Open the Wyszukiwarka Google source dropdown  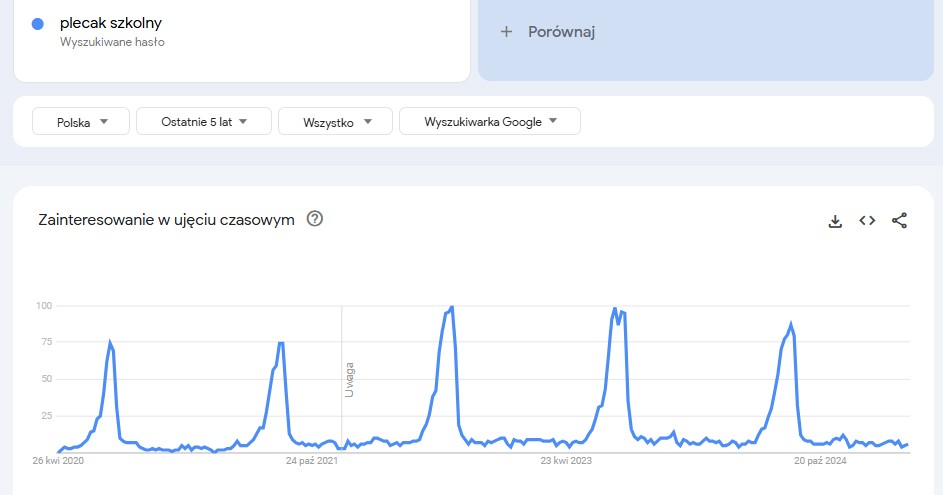(x=490, y=121)
